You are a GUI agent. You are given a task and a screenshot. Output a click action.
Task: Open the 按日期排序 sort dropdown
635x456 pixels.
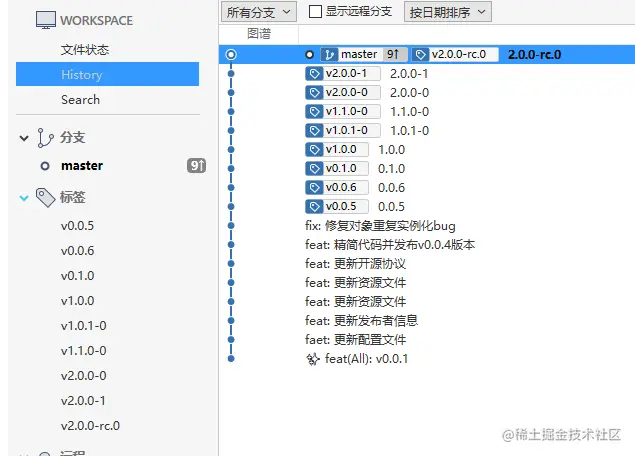point(448,12)
